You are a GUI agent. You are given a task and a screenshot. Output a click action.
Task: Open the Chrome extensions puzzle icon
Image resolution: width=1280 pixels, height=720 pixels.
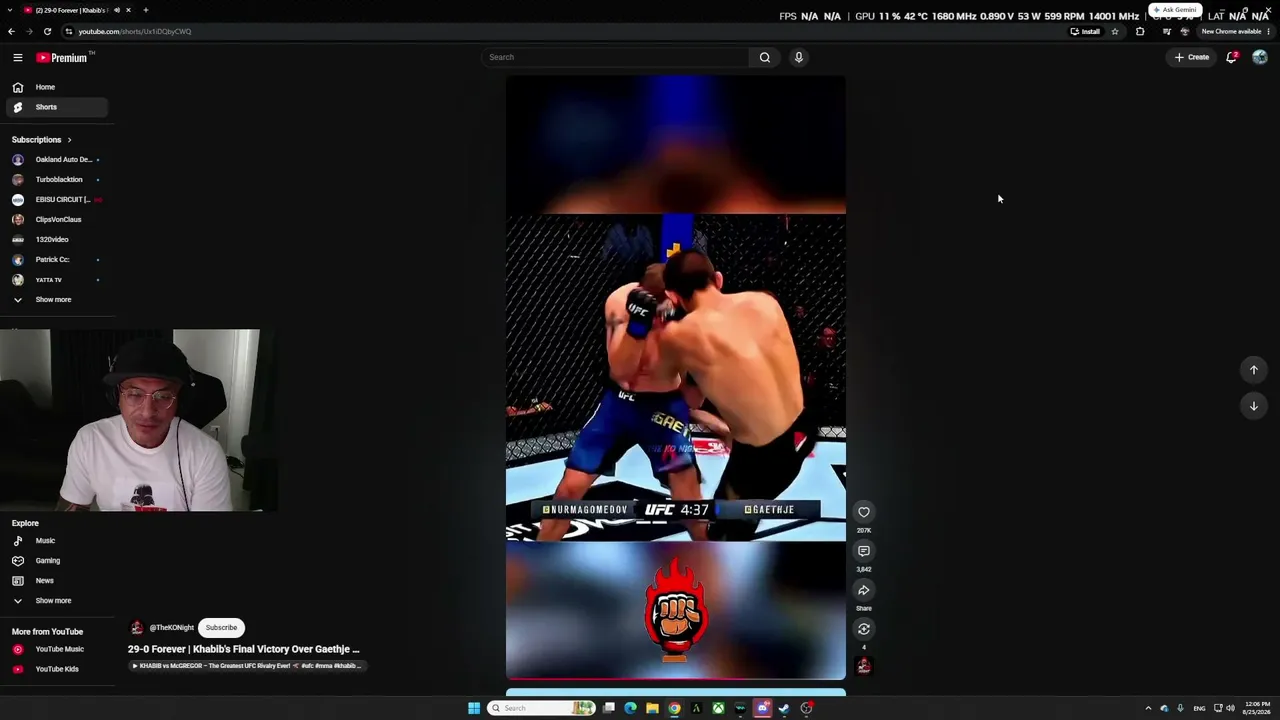coord(1140,31)
